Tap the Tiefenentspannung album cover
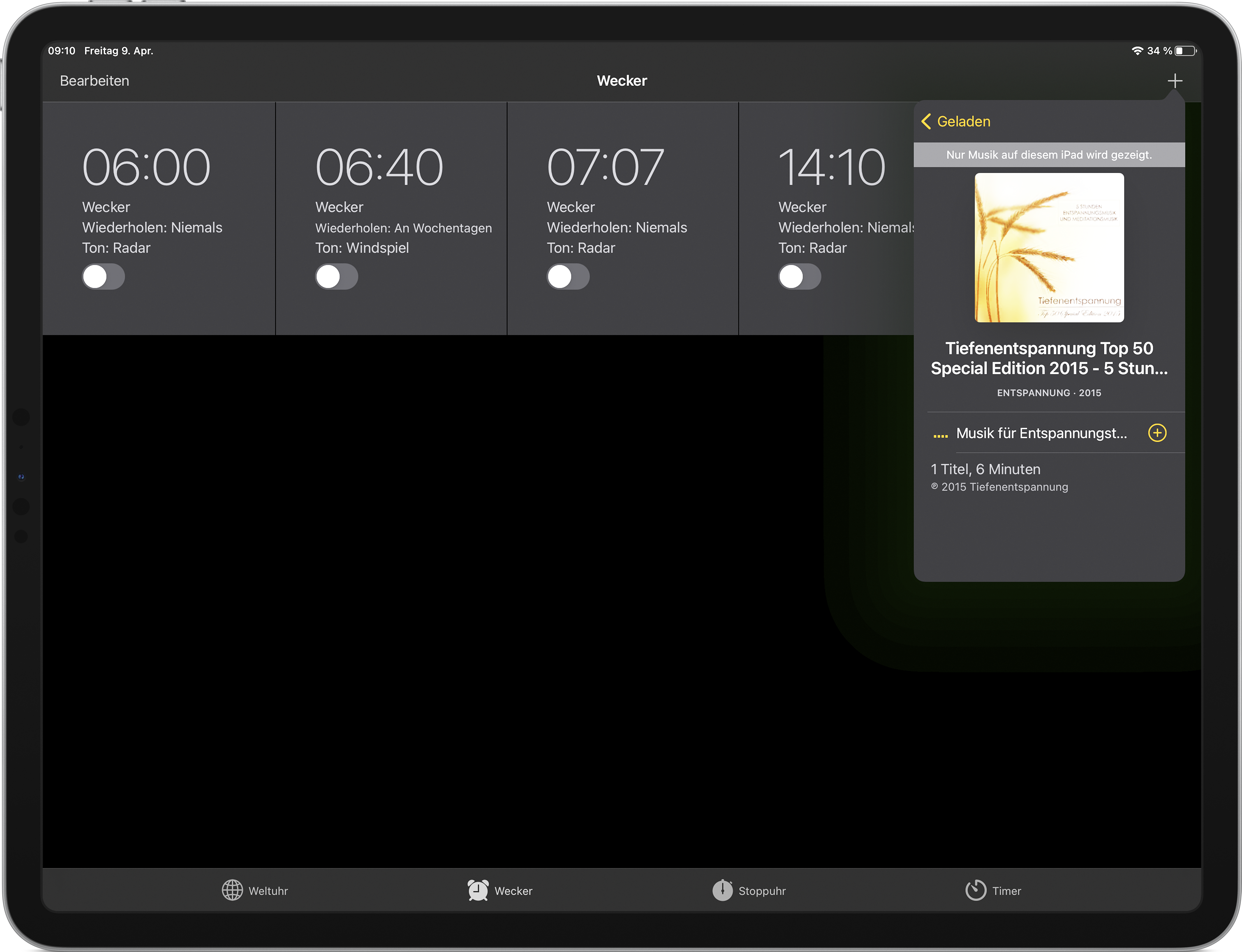This screenshot has width=1242, height=952. [1049, 247]
